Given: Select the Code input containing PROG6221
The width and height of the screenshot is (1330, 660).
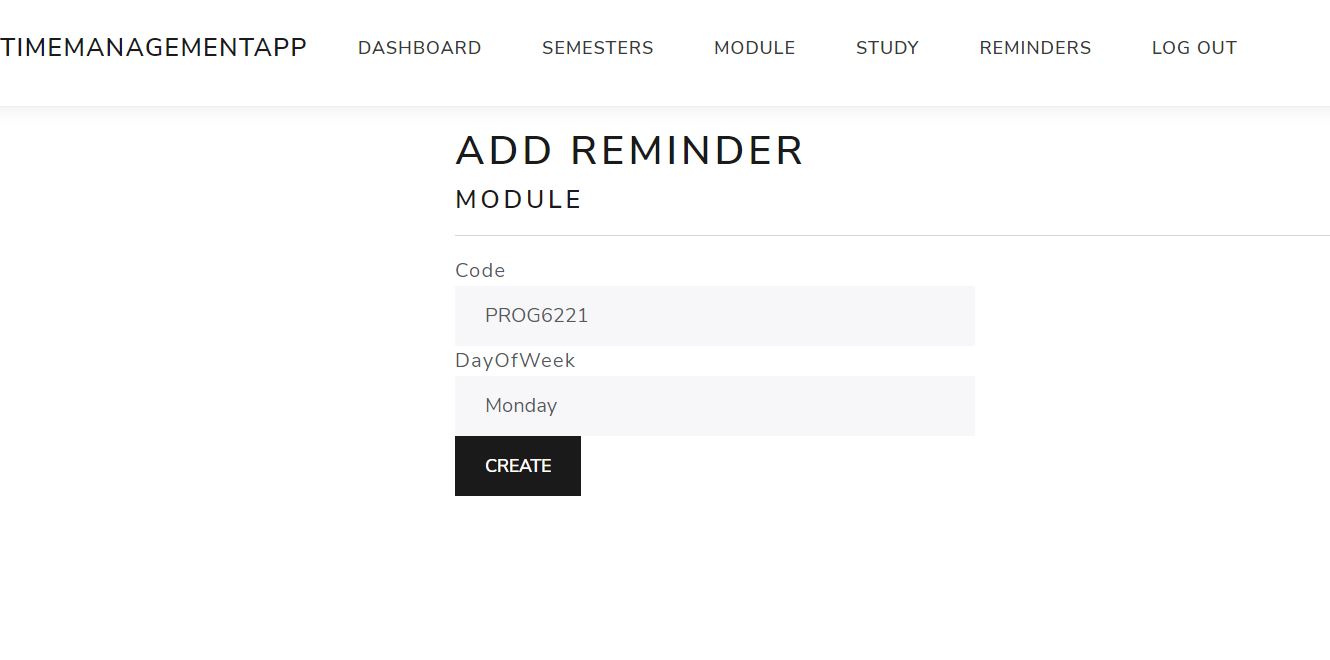Looking at the screenshot, I should [x=714, y=315].
